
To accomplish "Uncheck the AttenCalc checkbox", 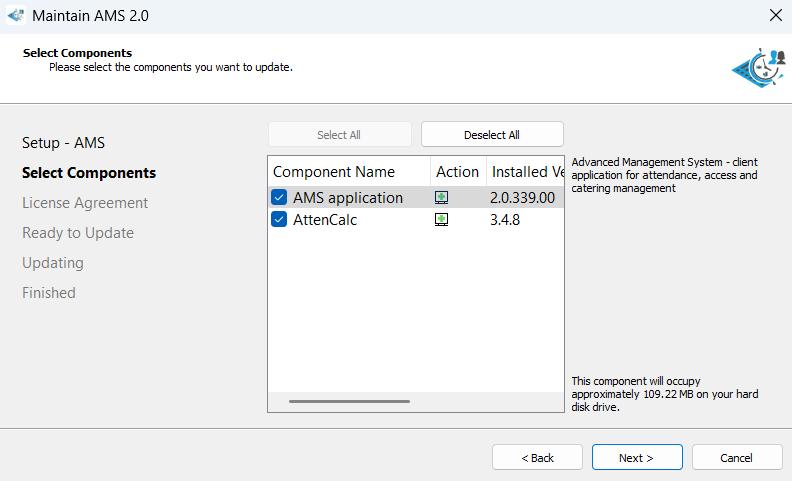I will coord(280,220).
